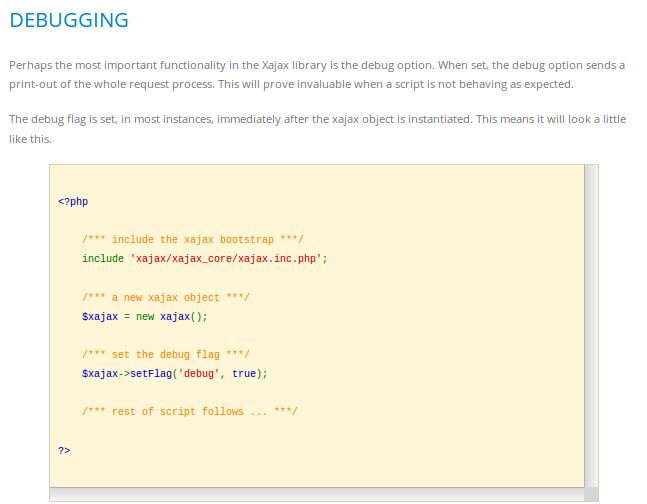
Task: Click the '$xajax->setFlag('debug', true);' line
Action: (175, 374)
